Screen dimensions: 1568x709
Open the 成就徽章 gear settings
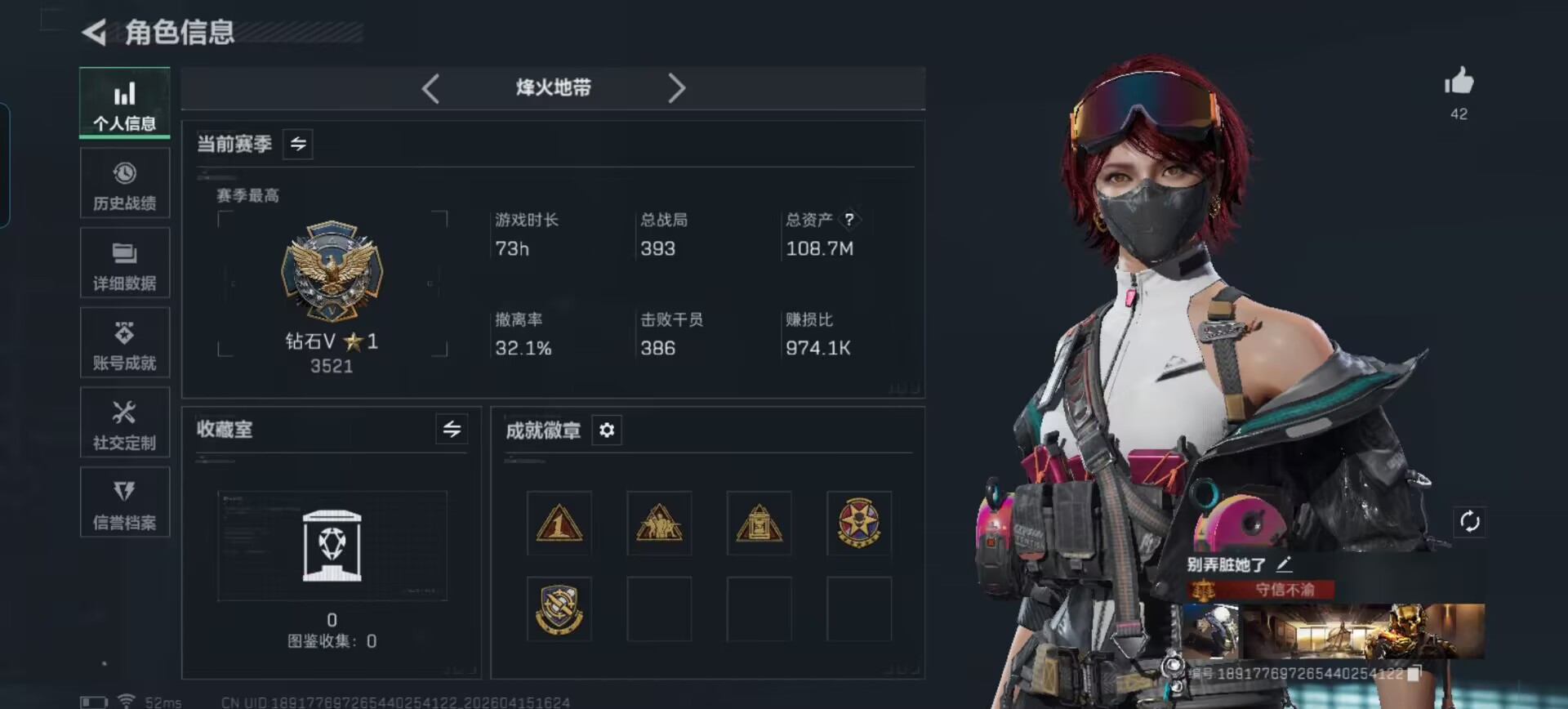pyautogui.click(x=607, y=430)
